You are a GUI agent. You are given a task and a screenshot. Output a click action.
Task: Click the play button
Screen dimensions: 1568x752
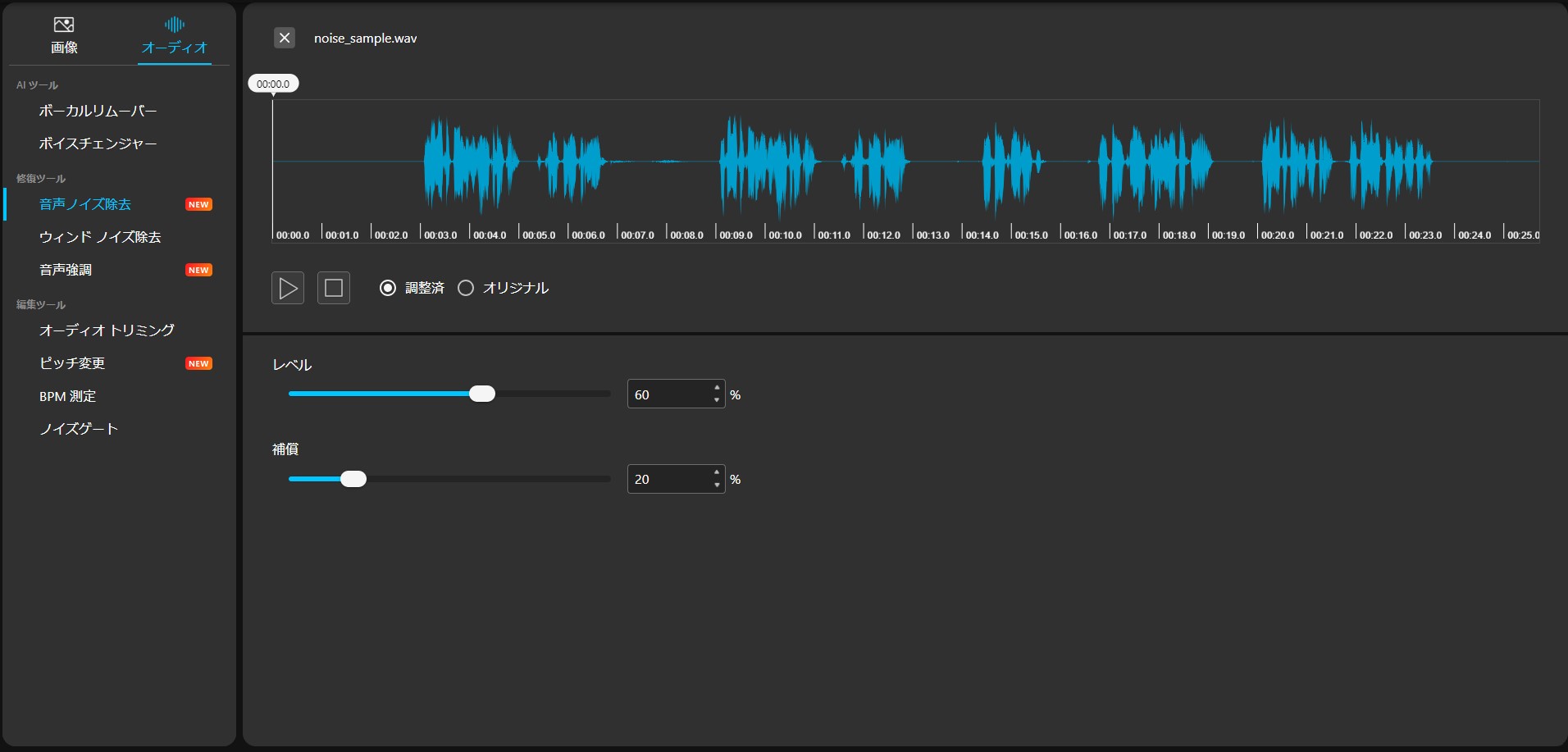coord(288,288)
